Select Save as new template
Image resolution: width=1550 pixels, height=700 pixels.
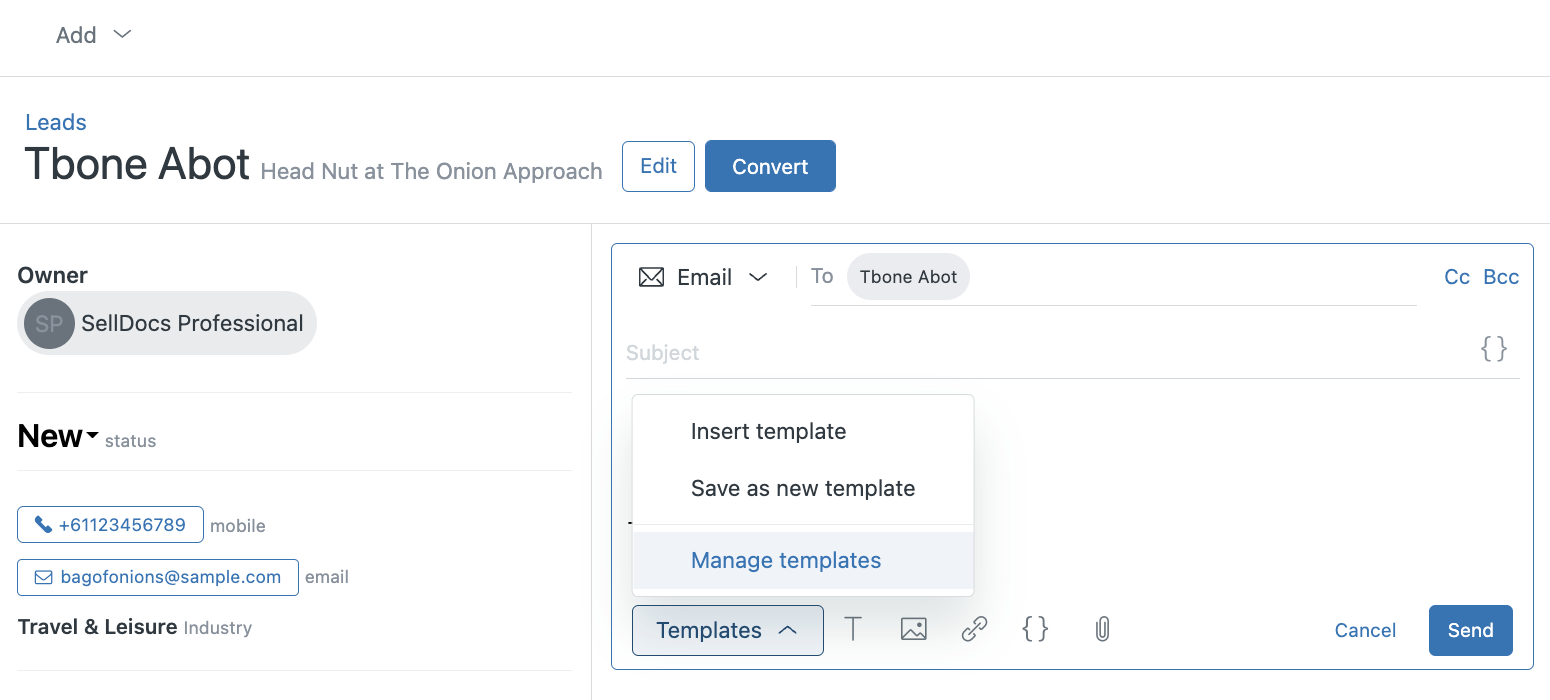point(803,489)
